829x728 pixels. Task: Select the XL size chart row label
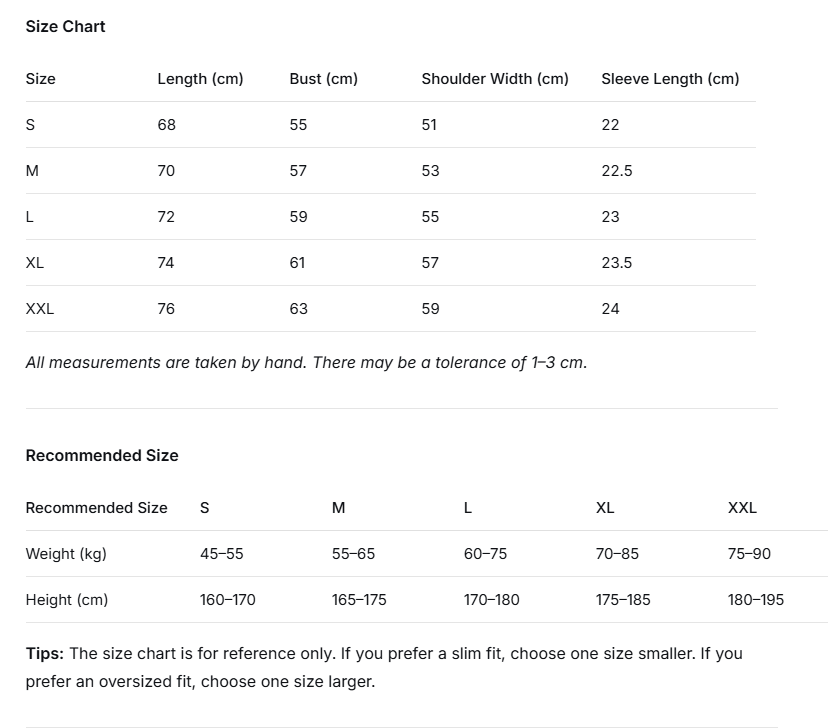coord(34,263)
